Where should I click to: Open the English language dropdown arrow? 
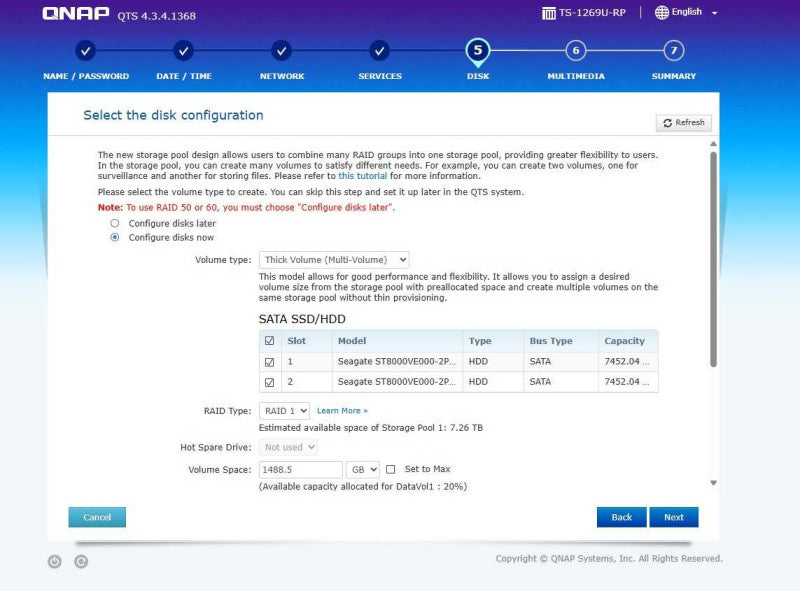pos(714,13)
